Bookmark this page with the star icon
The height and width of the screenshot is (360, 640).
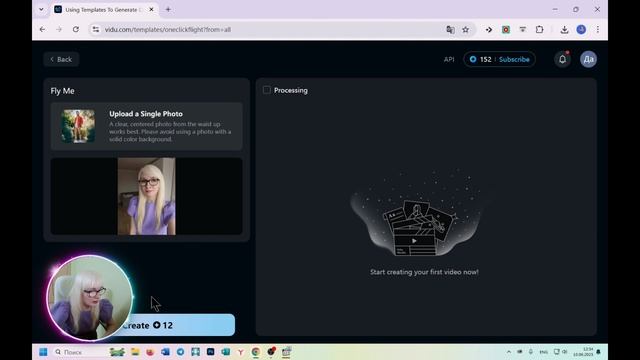465,29
